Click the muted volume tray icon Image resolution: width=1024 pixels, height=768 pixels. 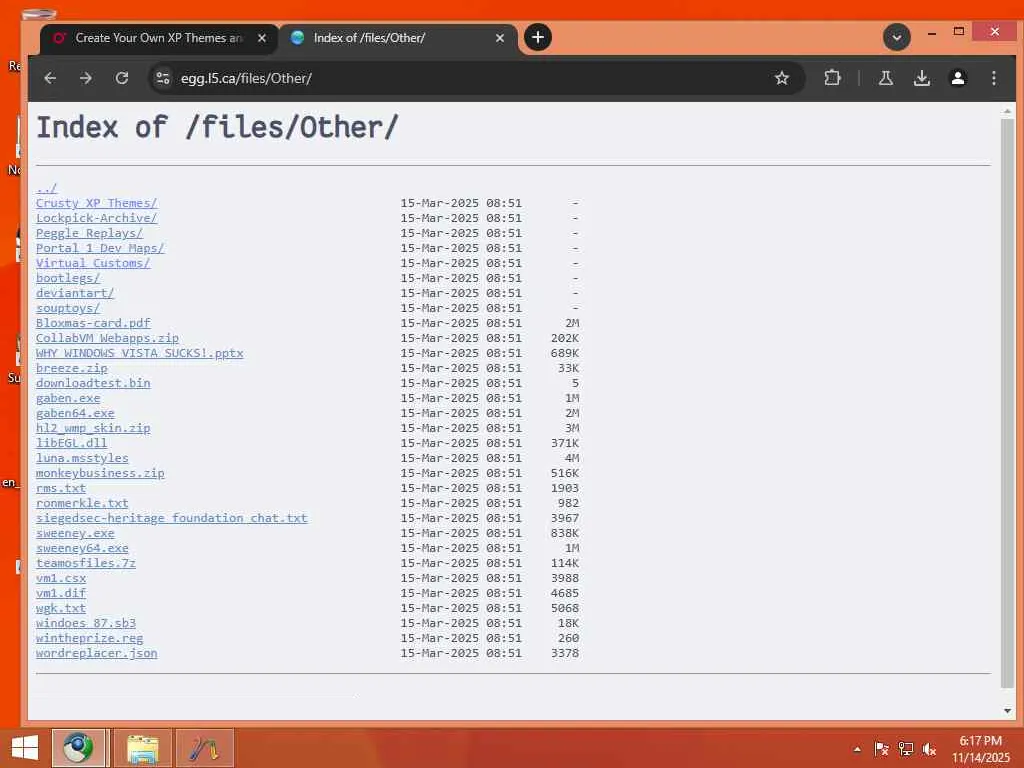929,749
